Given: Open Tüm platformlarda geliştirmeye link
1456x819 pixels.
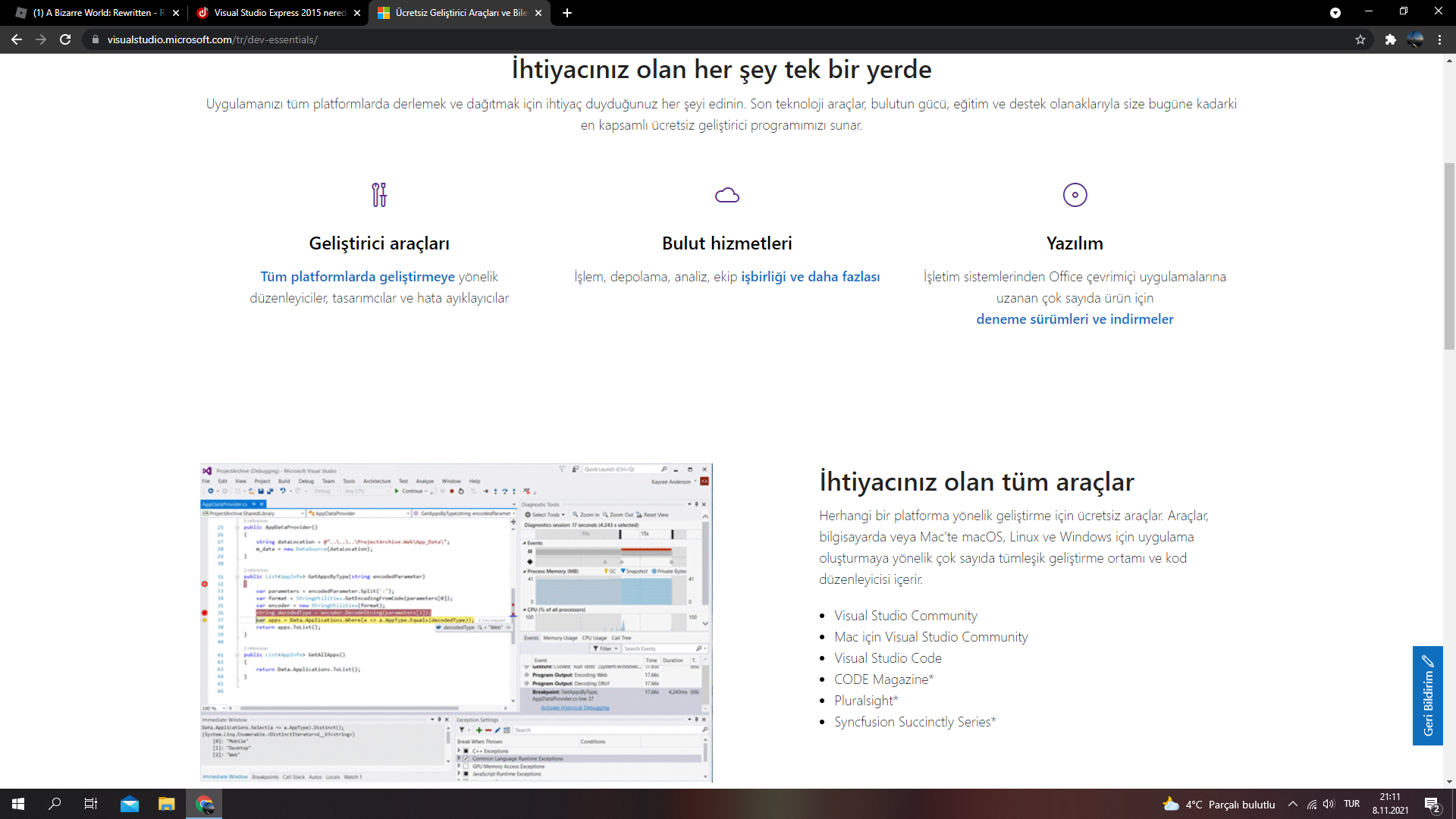Looking at the screenshot, I should pos(358,277).
